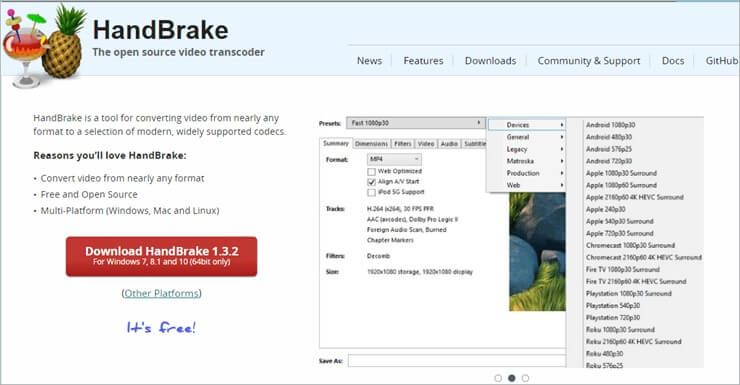The width and height of the screenshot is (740, 385).
Task: Open the Downloads navigation item
Action: tap(490, 61)
